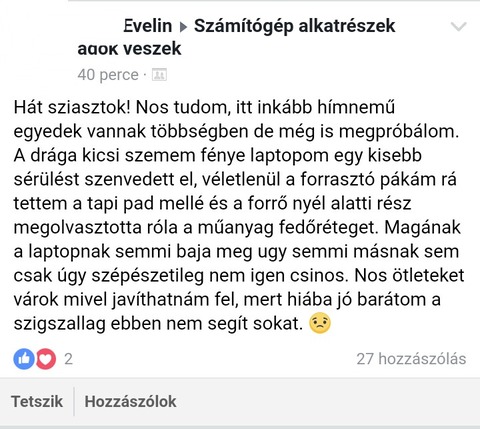The width and height of the screenshot is (480, 429).
Task: Tap the Hozzászólok button
Action: pyautogui.click(x=130, y=401)
